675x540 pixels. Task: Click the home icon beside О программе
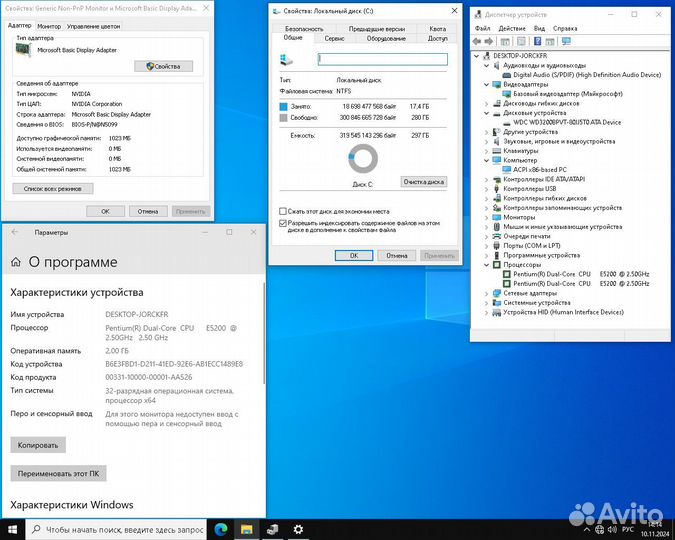15,262
